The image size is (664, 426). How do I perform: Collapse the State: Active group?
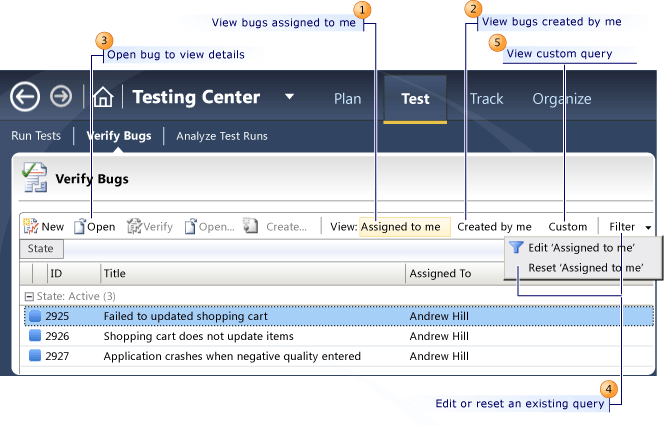tap(29, 296)
